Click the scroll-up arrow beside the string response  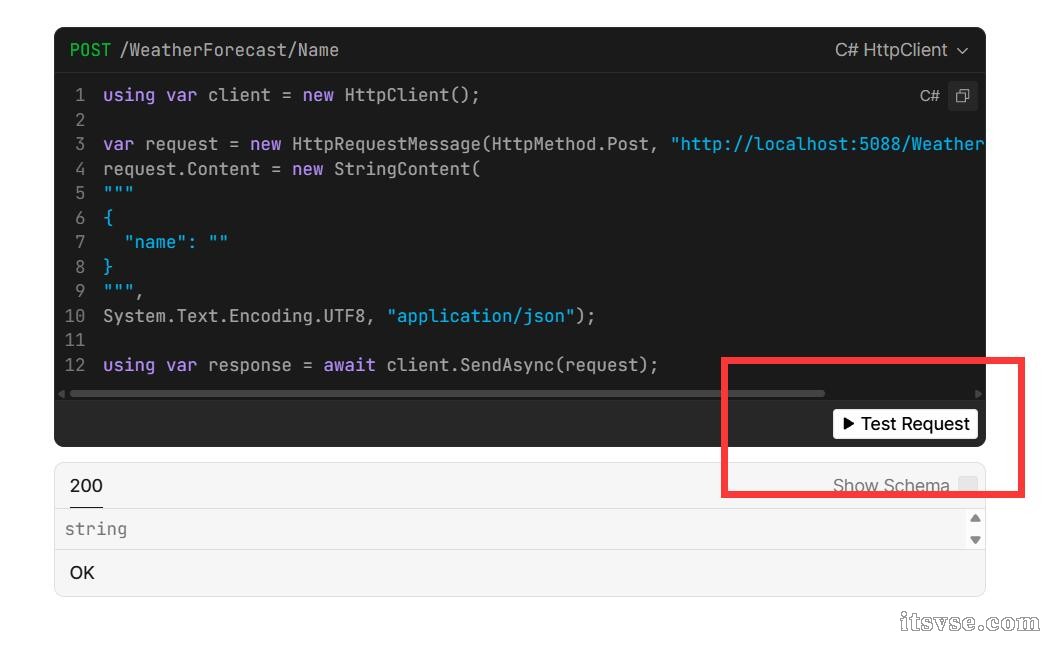pyautogui.click(x=975, y=518)
